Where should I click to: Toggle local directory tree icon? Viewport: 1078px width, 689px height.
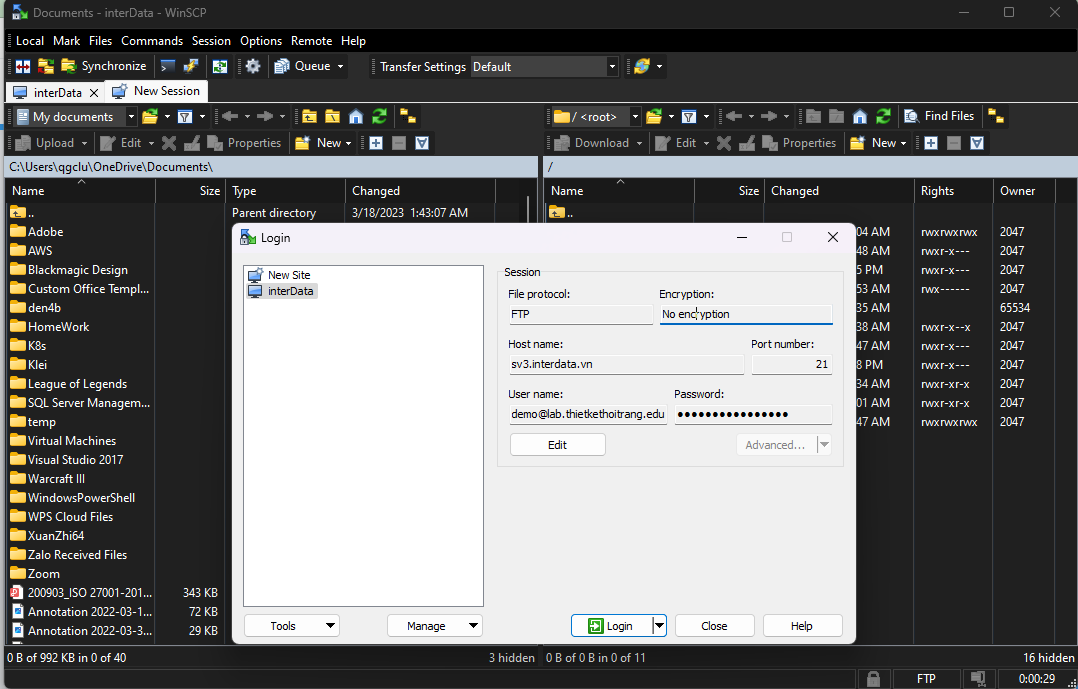point(408,117)
